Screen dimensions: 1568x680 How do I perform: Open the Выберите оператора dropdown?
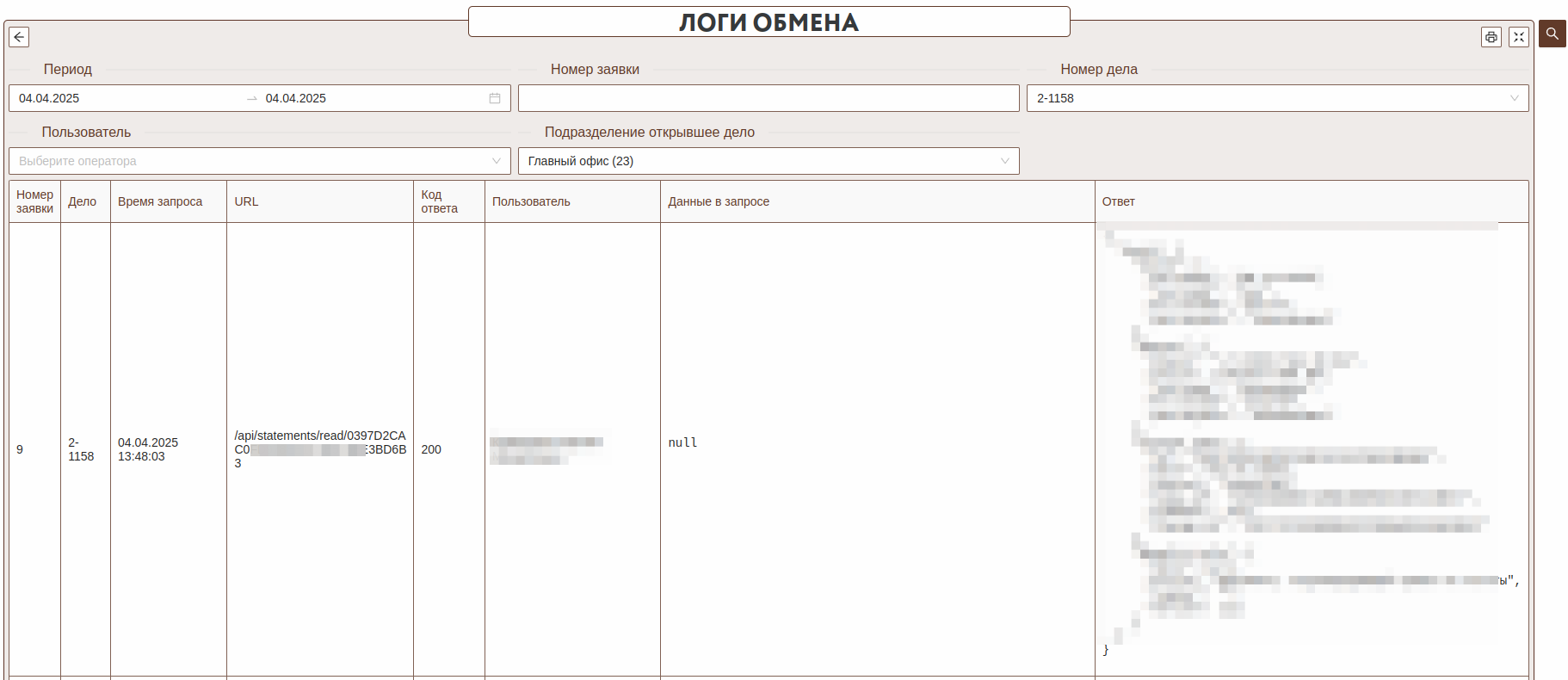tap(259, 161)
